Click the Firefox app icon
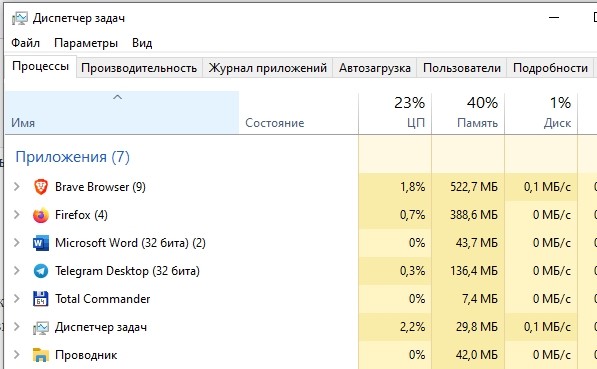This screenshot has width=597, height=369. coord(41,215)
